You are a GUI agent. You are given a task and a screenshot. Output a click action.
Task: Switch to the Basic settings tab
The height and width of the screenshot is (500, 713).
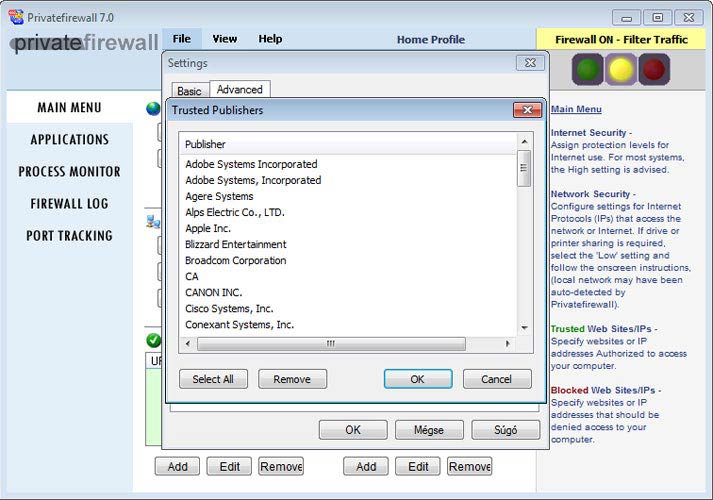190,91
